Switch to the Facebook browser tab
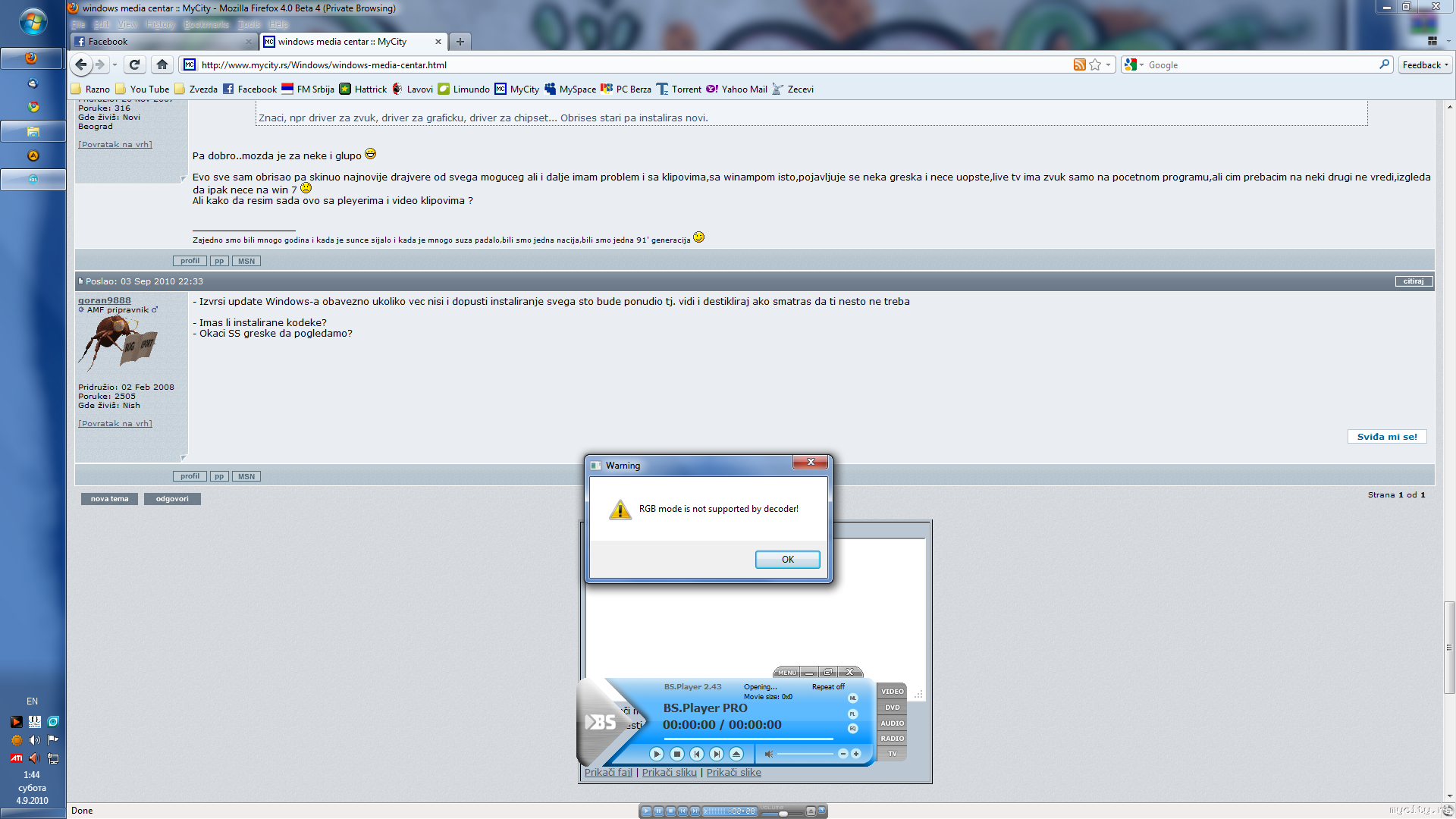This screenshot has width=1456, height=819. [x=164, y=42]
